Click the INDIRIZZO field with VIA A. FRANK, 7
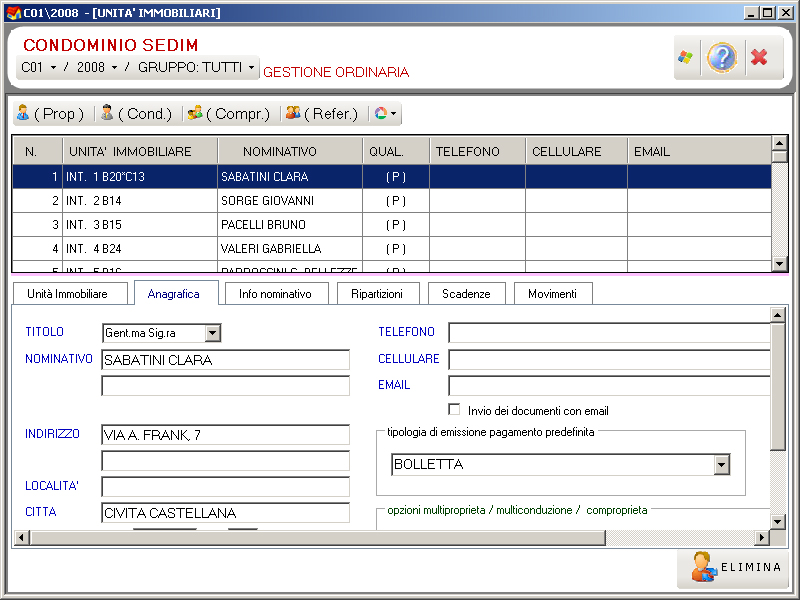Screen dimensions: 800x600 [x=226, y=435]
